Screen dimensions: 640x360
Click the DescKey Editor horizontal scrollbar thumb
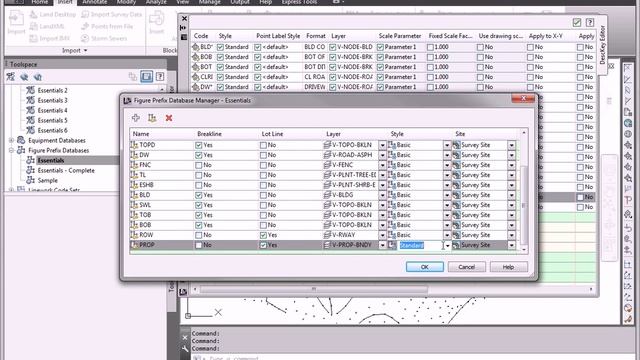pyautogui.click(x=313, y=289)
